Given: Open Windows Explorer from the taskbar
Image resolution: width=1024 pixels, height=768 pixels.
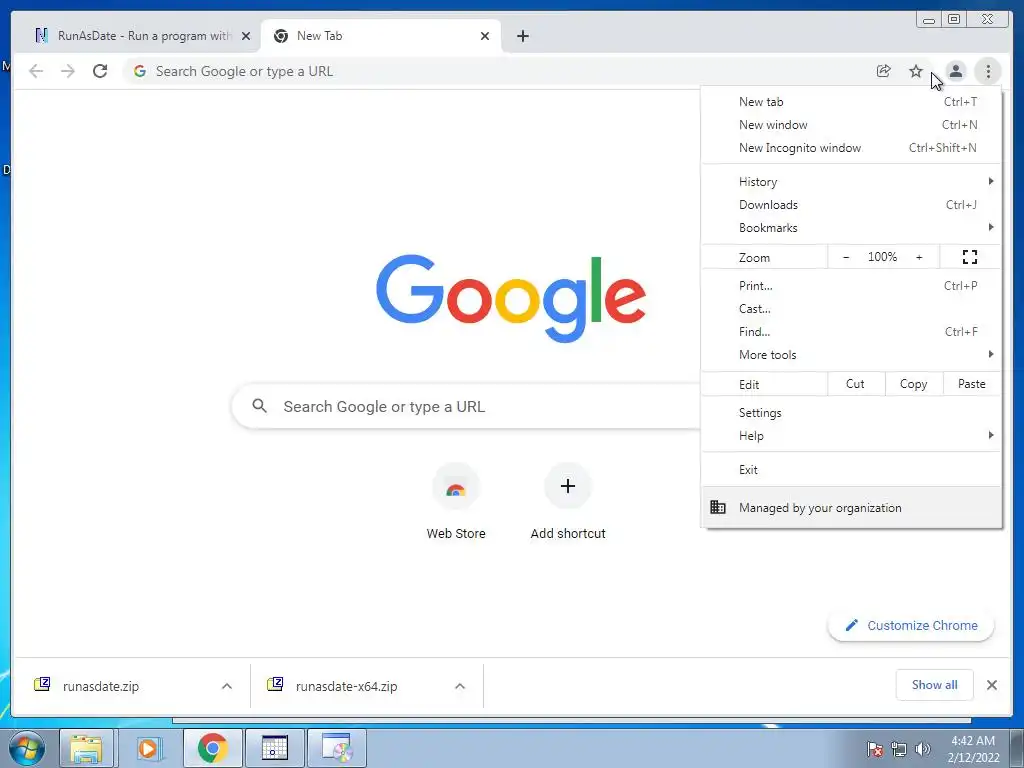Looking at the screenshot, I should [86, 748].
